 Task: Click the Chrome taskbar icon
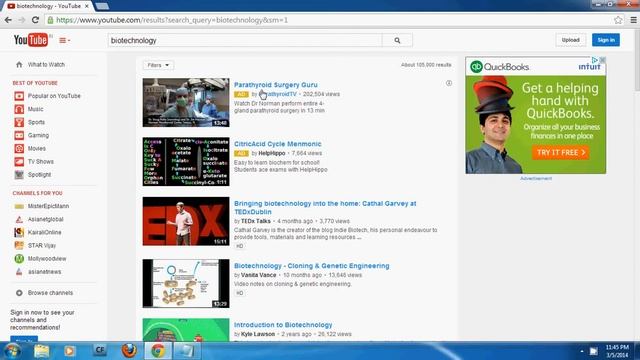tap(158, 351)
